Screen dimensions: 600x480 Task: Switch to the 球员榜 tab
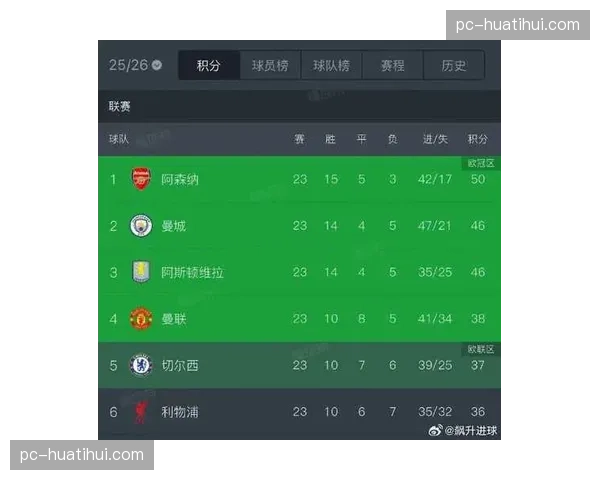pyautogui.click(x=269, y=66)
